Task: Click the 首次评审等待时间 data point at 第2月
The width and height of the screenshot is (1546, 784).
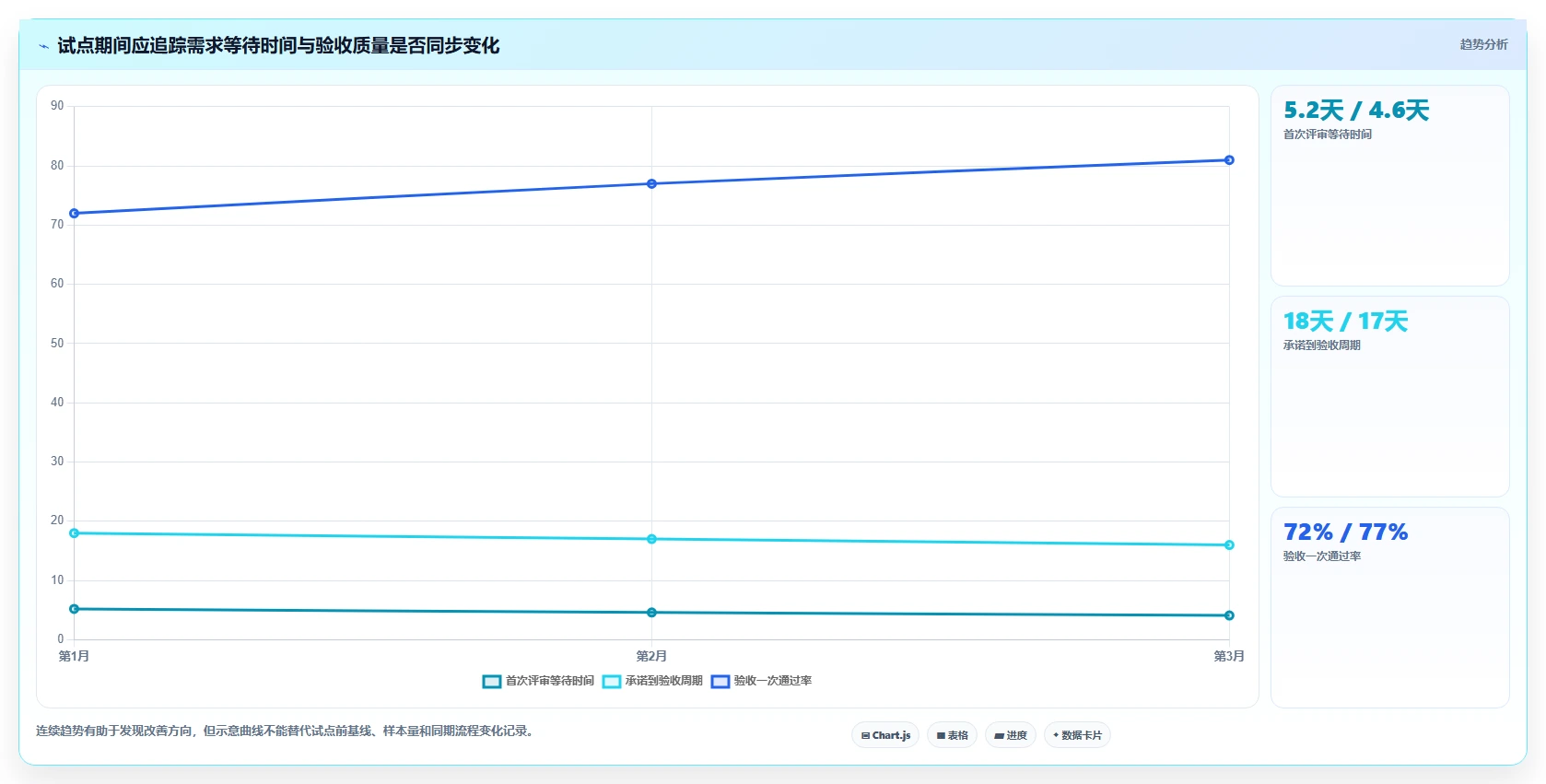Action: point(651,613)
